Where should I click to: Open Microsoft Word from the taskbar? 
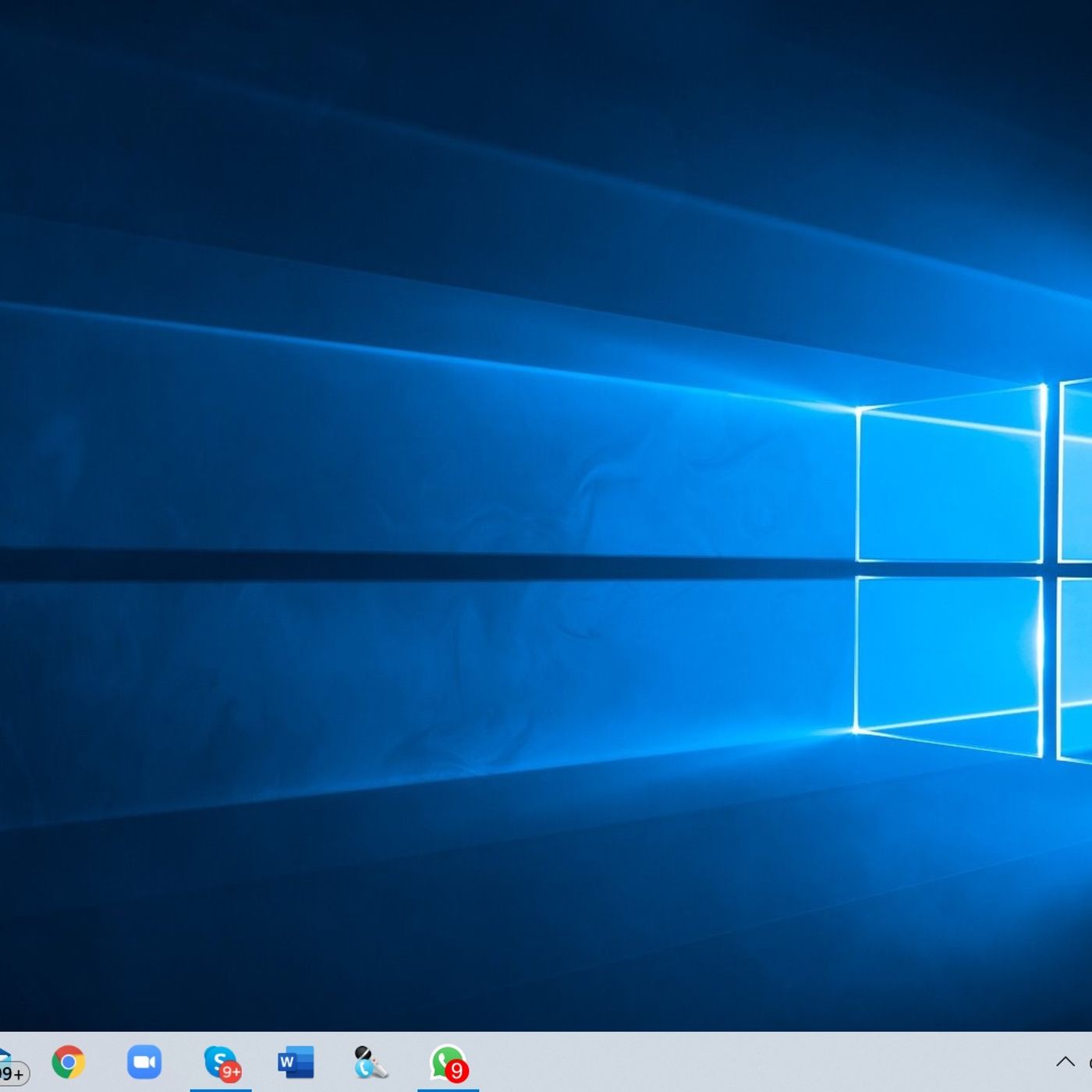click(x=296, y=1062)
